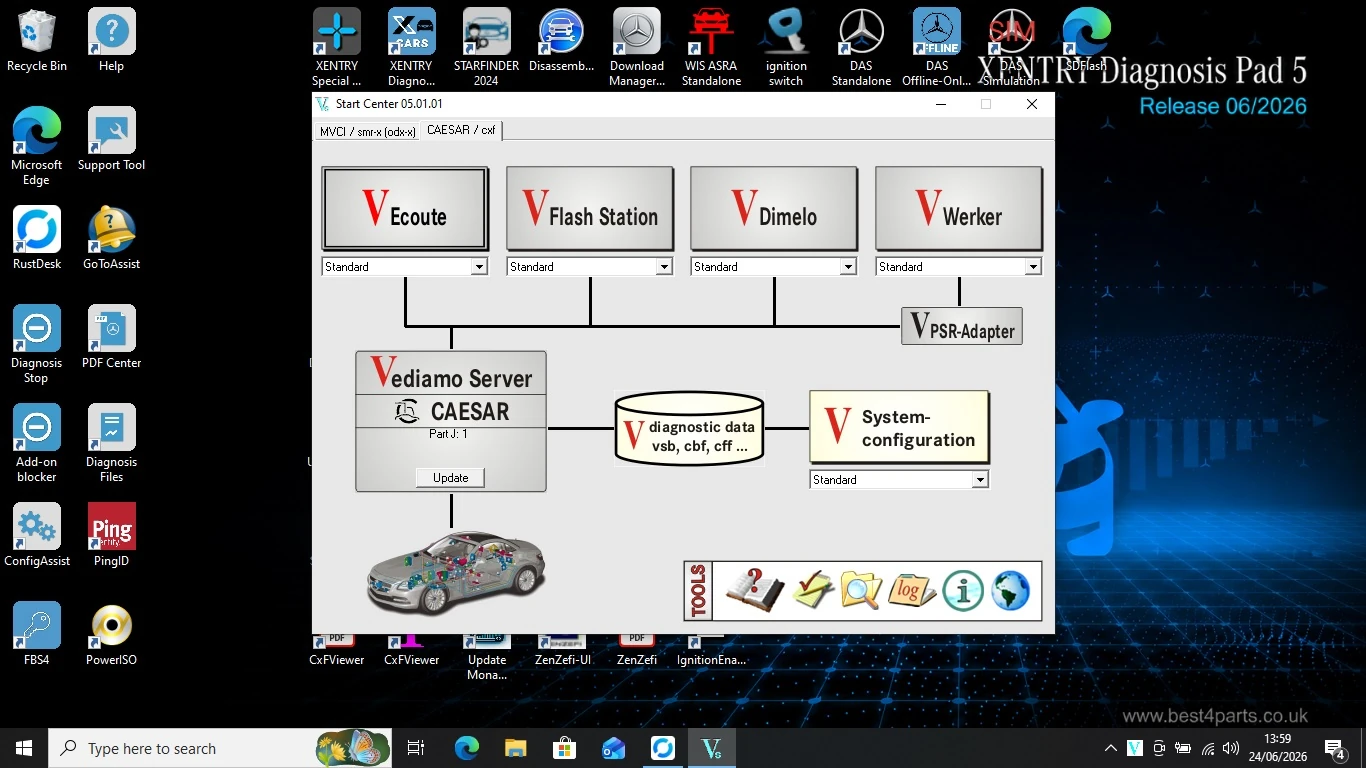Viewport: 1366px width, 768px height.
Task: Open DAS Standalone desktop icon
Action: coord(862,48)
